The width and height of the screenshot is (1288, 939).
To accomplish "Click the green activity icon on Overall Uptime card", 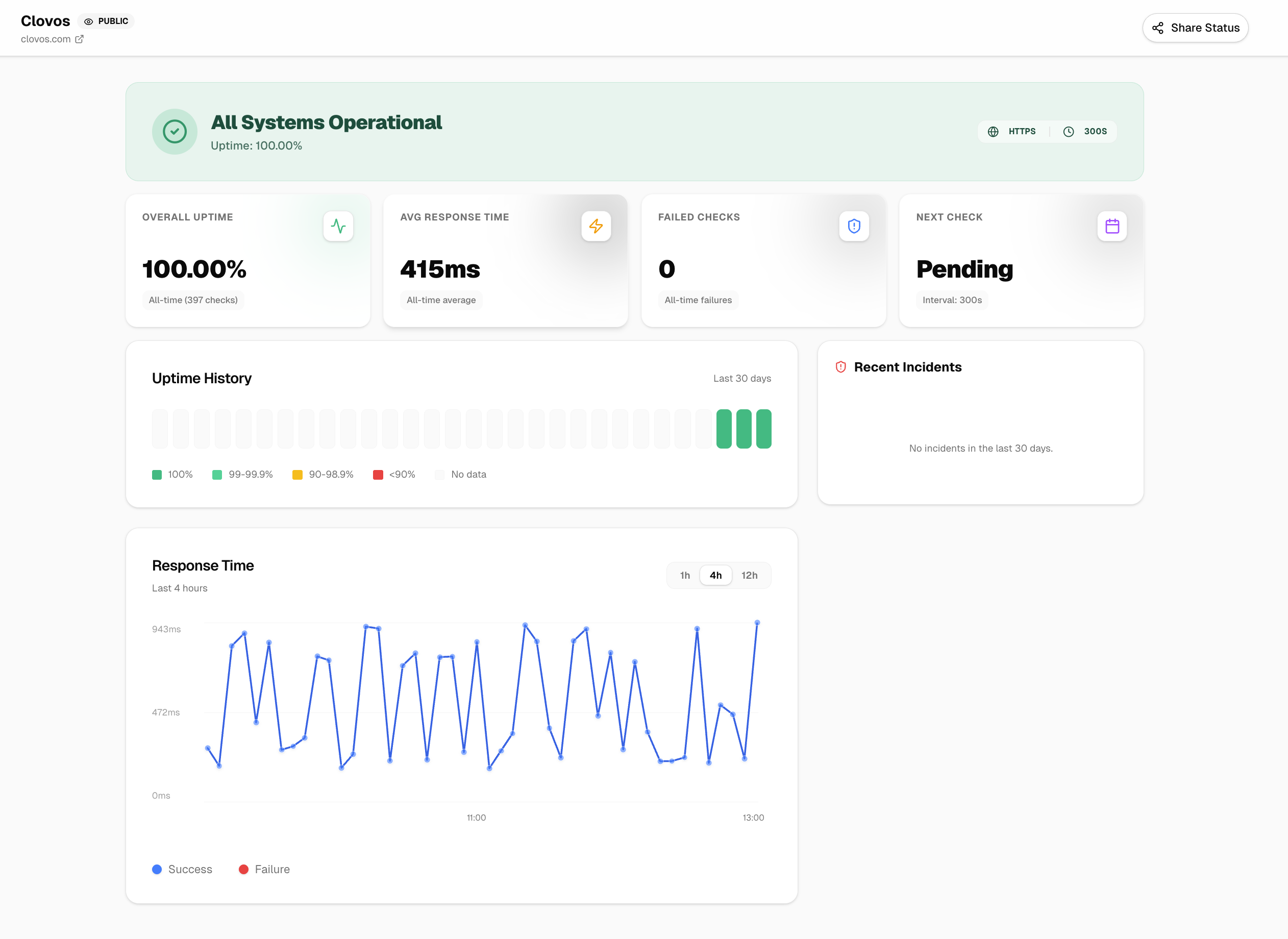I will coord(339,226).
